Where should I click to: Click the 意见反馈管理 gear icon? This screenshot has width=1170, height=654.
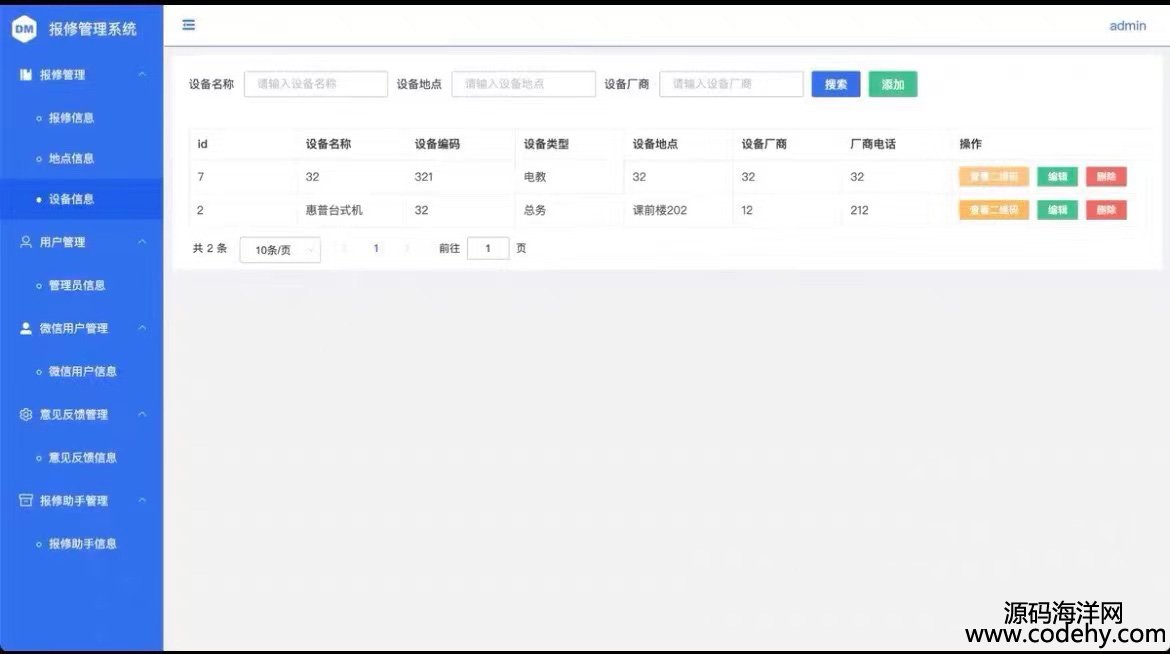tap(26, 414)
